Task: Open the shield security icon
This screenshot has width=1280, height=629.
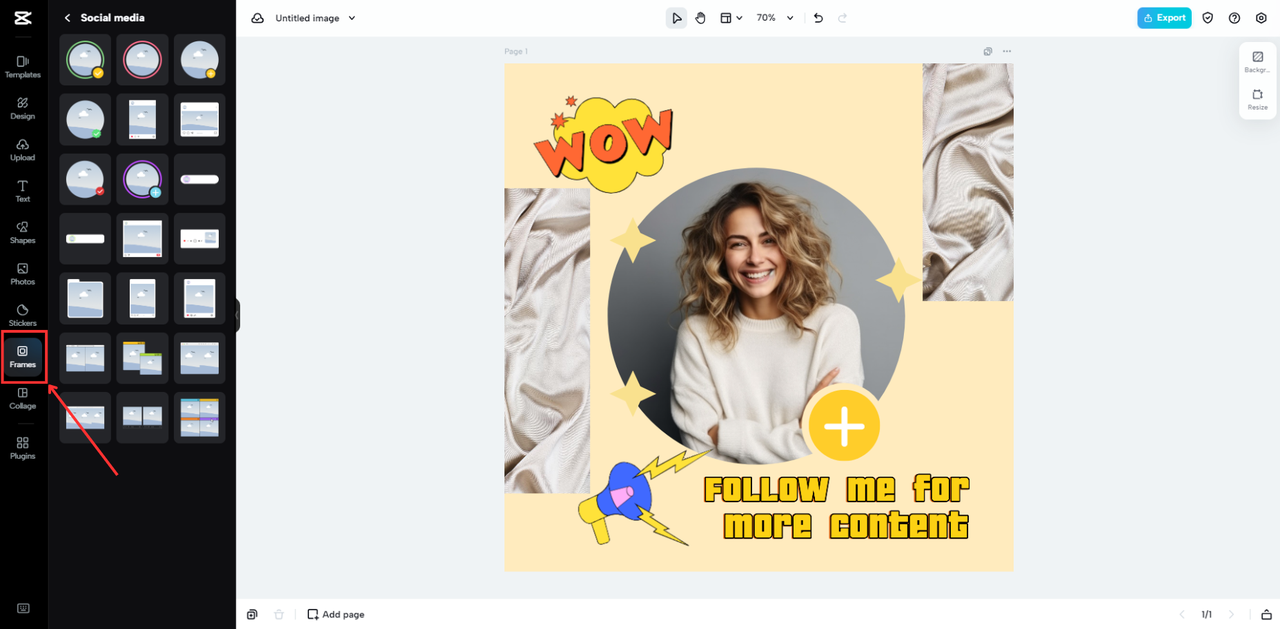Action: pos(1208,18)
